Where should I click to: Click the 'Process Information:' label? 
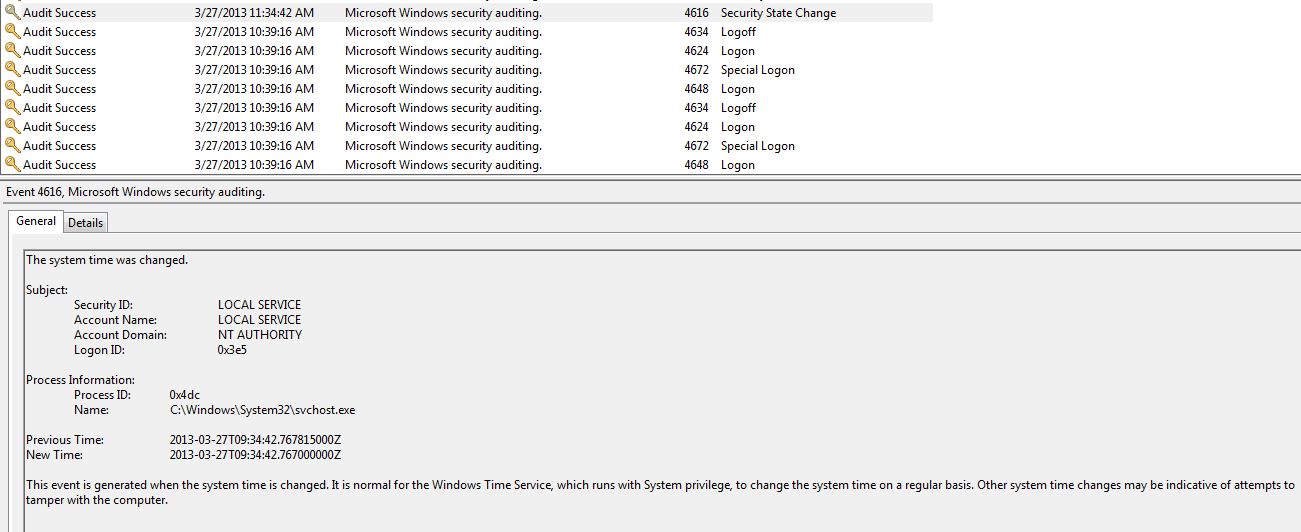(80, 380)
